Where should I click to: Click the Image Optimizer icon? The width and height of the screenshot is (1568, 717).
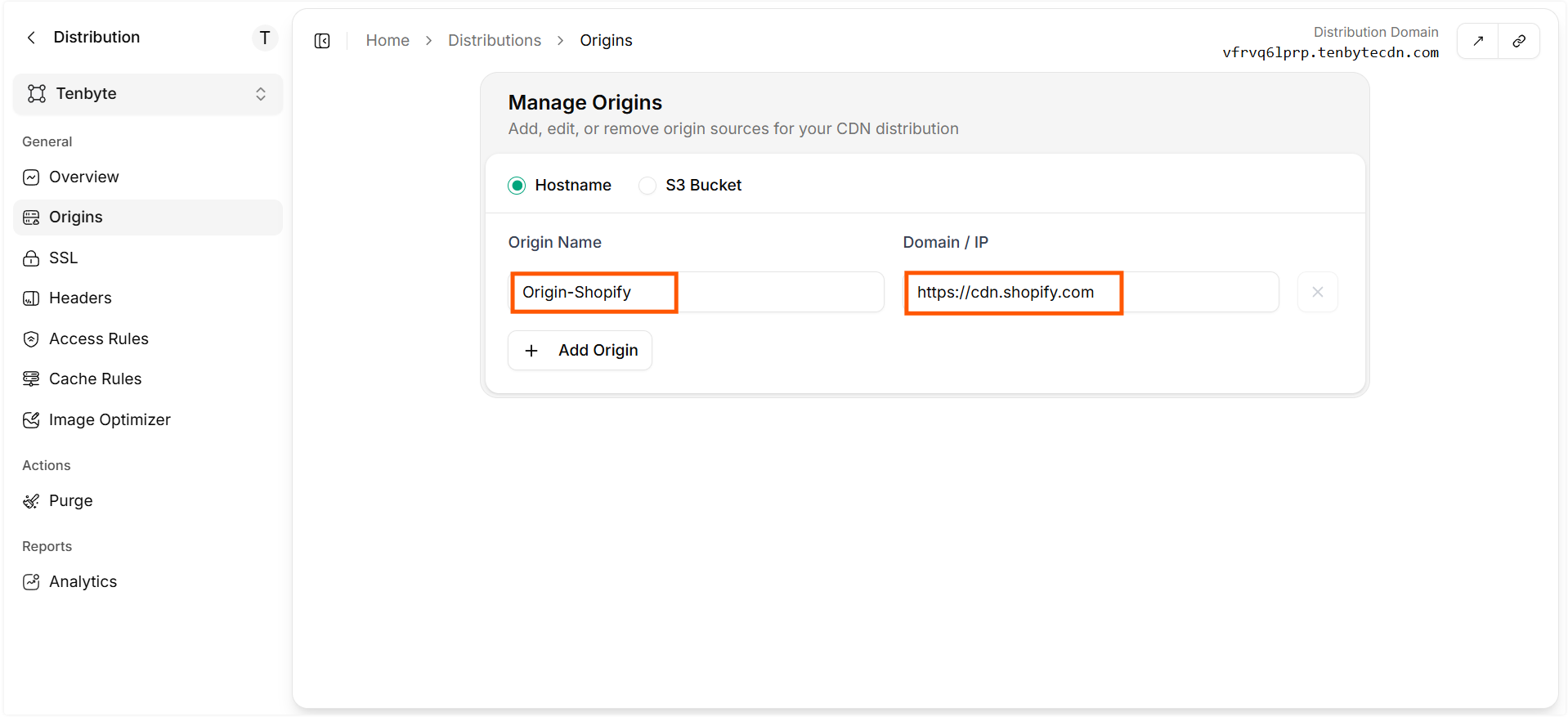click(x=31, y=420)
